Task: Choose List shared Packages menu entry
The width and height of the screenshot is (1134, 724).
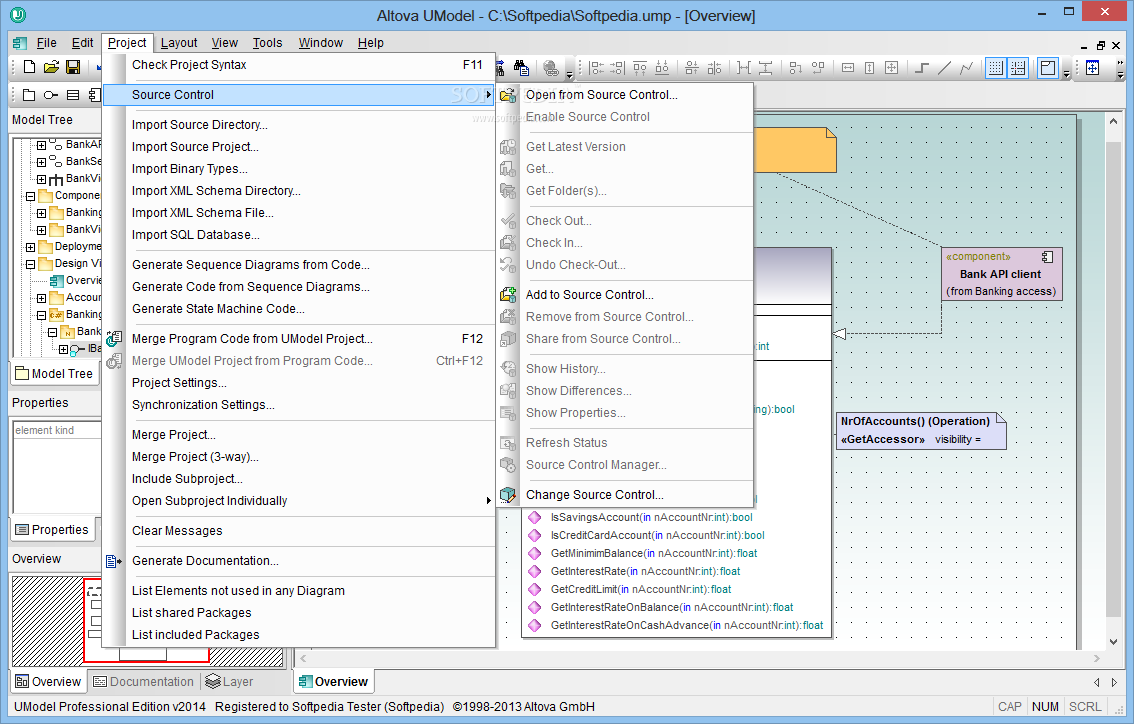Action: (x=299, y=613)
